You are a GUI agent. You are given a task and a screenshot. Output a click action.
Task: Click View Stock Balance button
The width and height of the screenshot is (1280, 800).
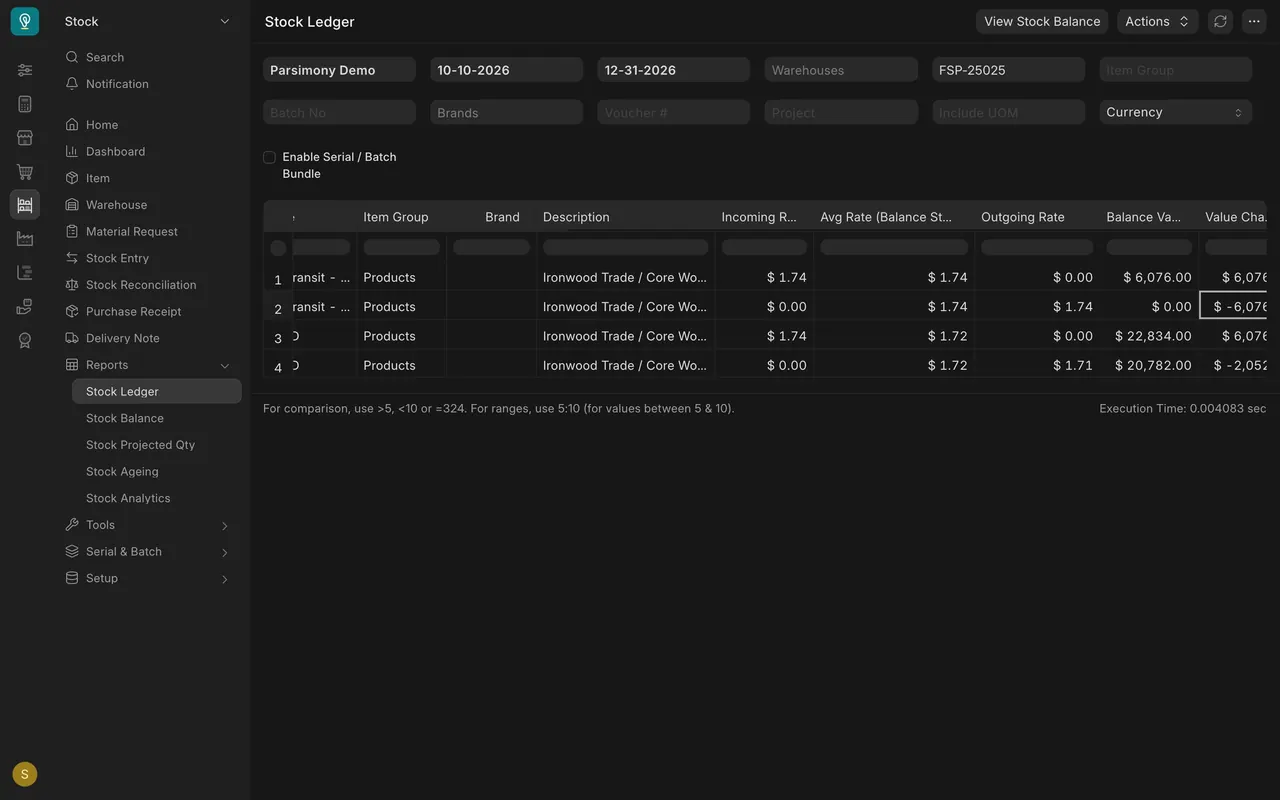coord(1042,21)
